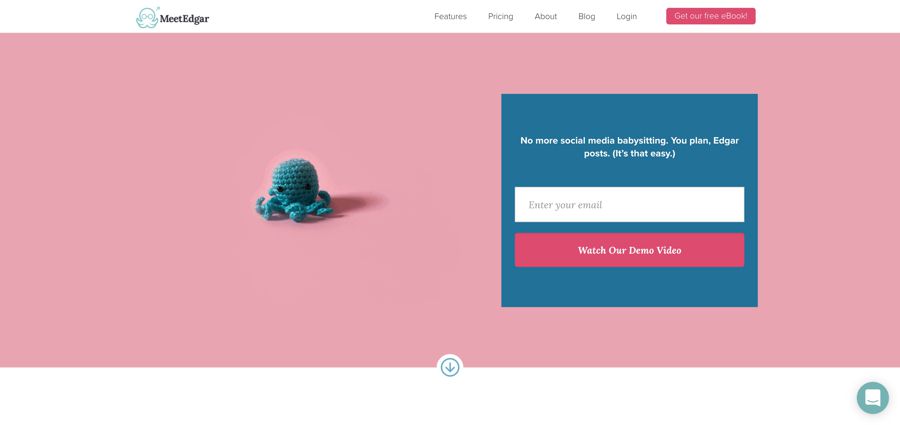
Task: Visit the Blog
Action: (587, 16)
